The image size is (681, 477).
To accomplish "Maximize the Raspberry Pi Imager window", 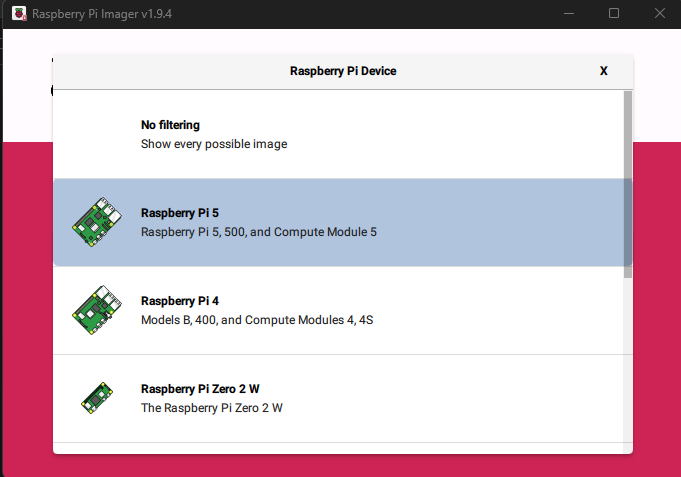I will (614, 13).
